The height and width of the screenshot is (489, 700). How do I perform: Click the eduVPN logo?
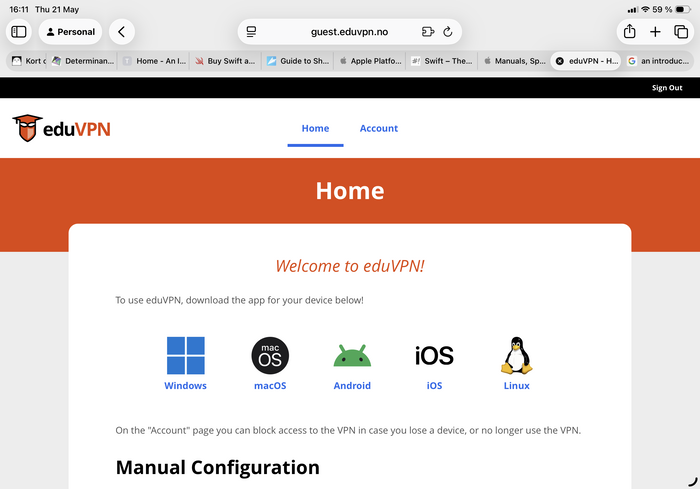(61, 129)
